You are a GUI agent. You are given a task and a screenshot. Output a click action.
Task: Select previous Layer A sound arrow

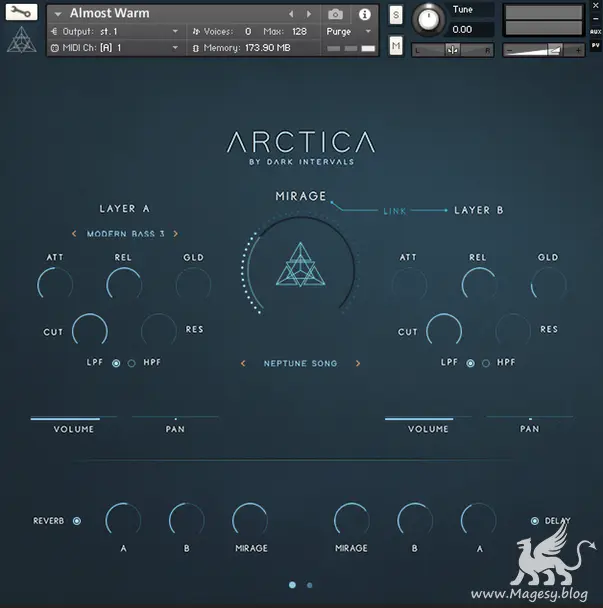74,233
